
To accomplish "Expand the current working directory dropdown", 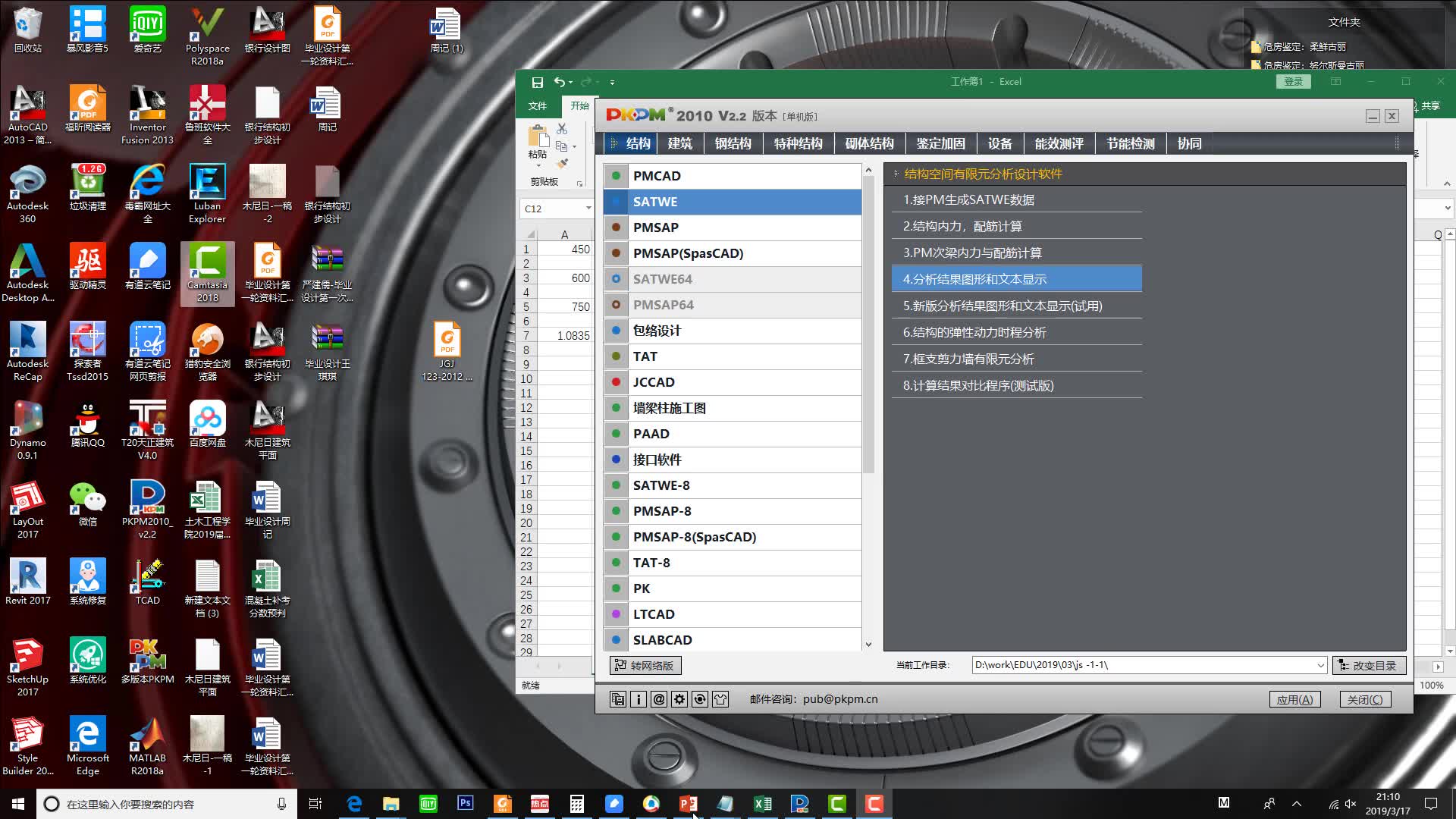I will [x=1320, y=665].
